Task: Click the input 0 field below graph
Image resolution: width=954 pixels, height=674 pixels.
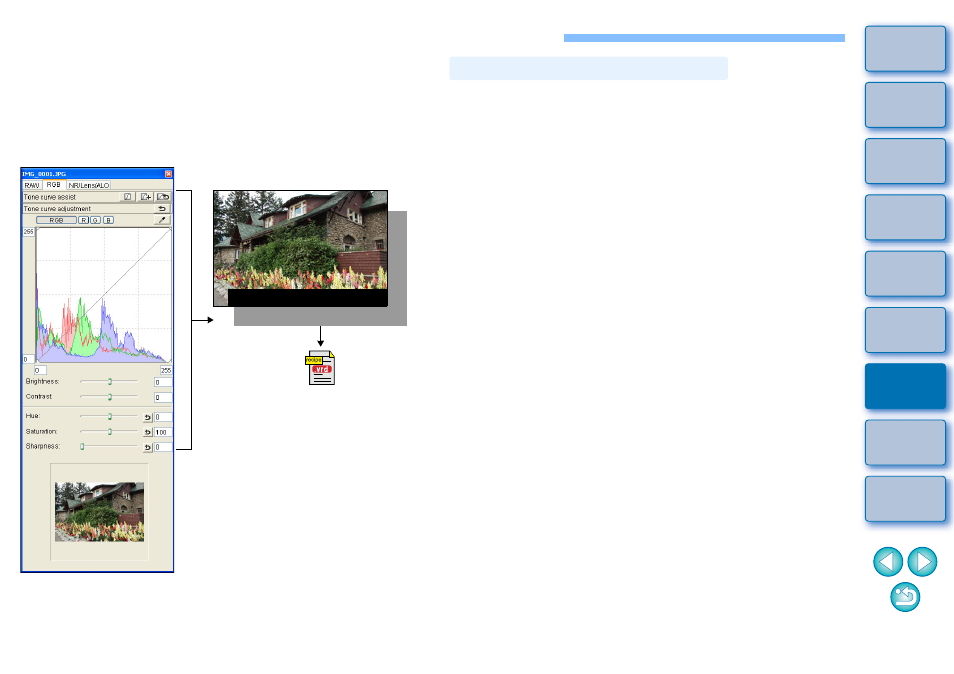Action: pyautogui.click(x=40, y=370)
